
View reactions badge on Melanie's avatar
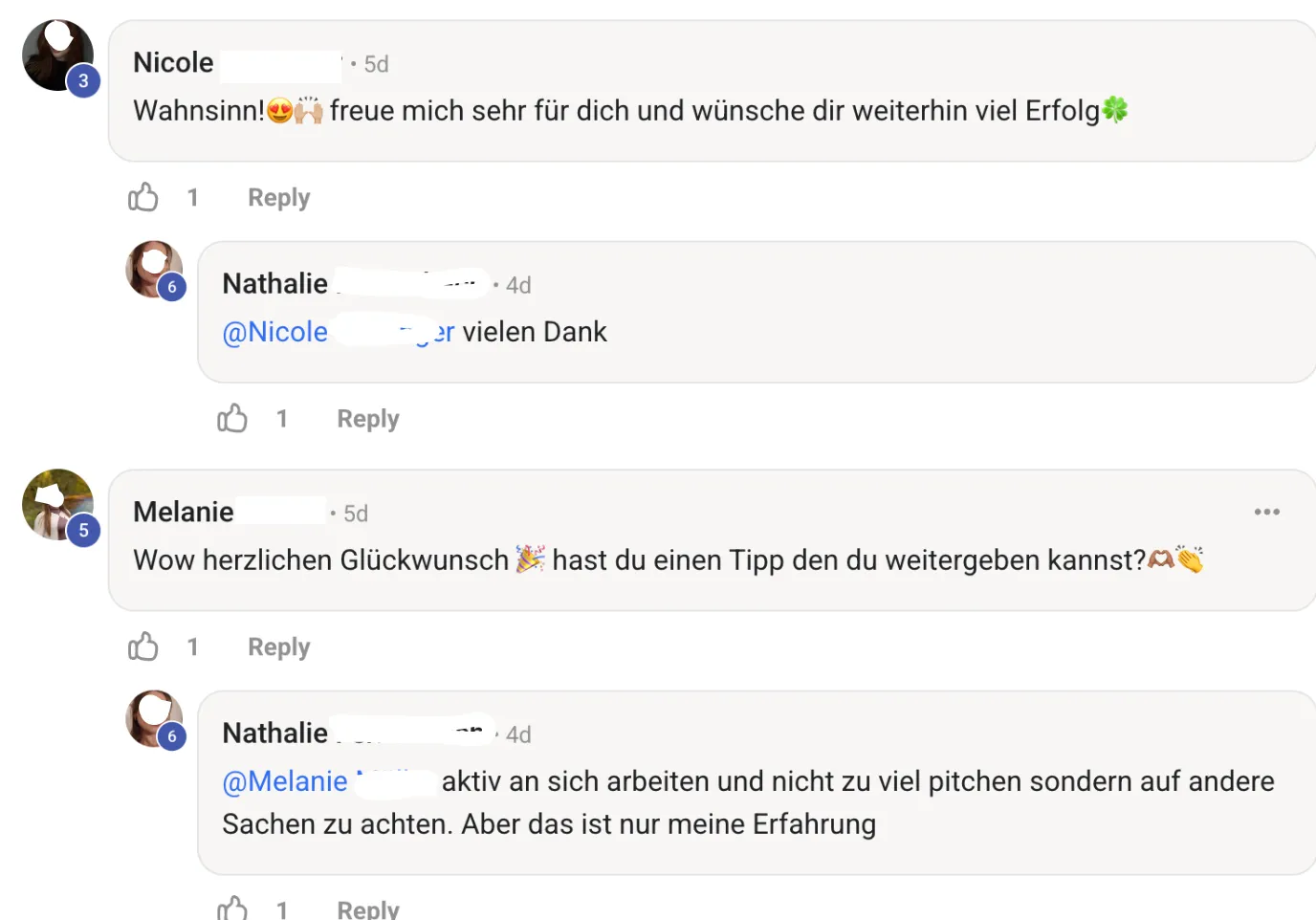point(83,530)
